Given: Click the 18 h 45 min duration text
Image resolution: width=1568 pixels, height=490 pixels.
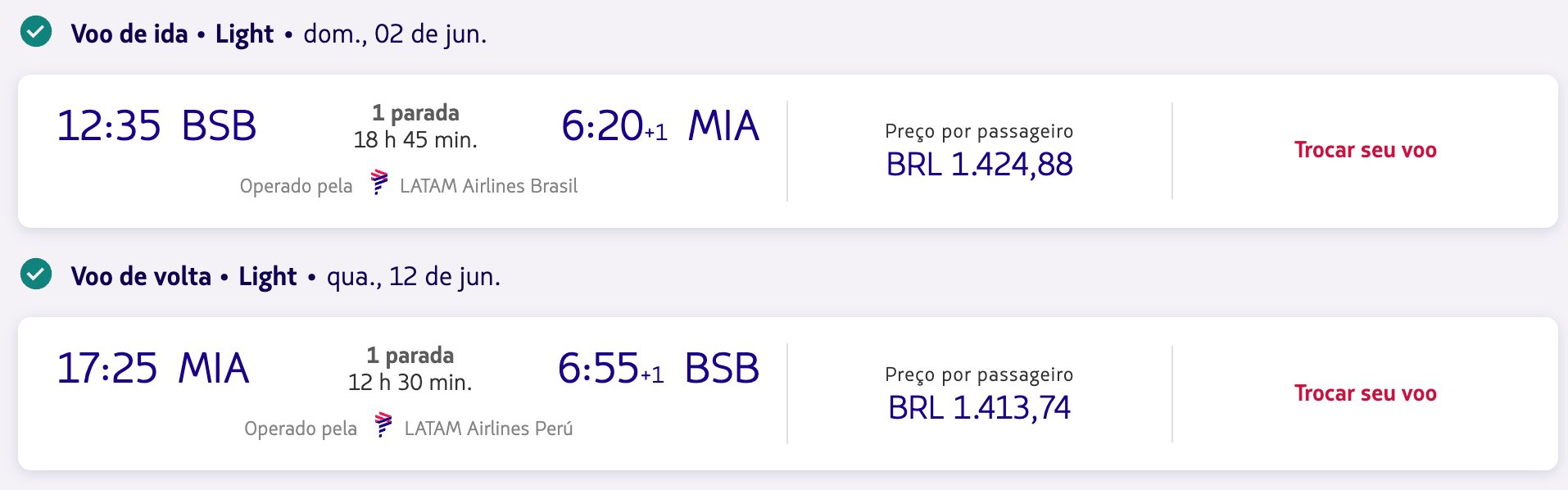Looking at the screenshot, I should 415,140.
